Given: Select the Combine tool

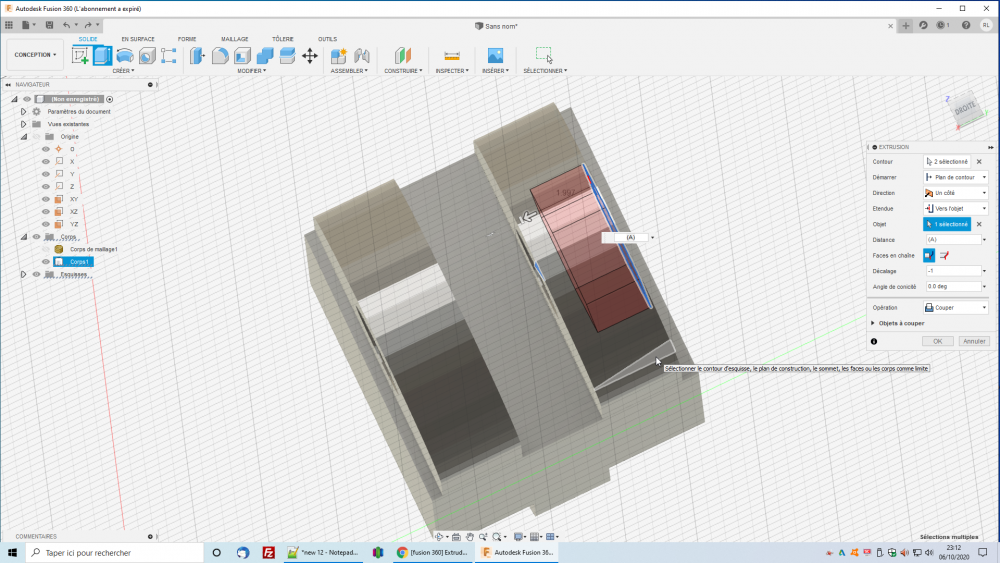Looking at the screenshot, I should click(x=265, y=55).
